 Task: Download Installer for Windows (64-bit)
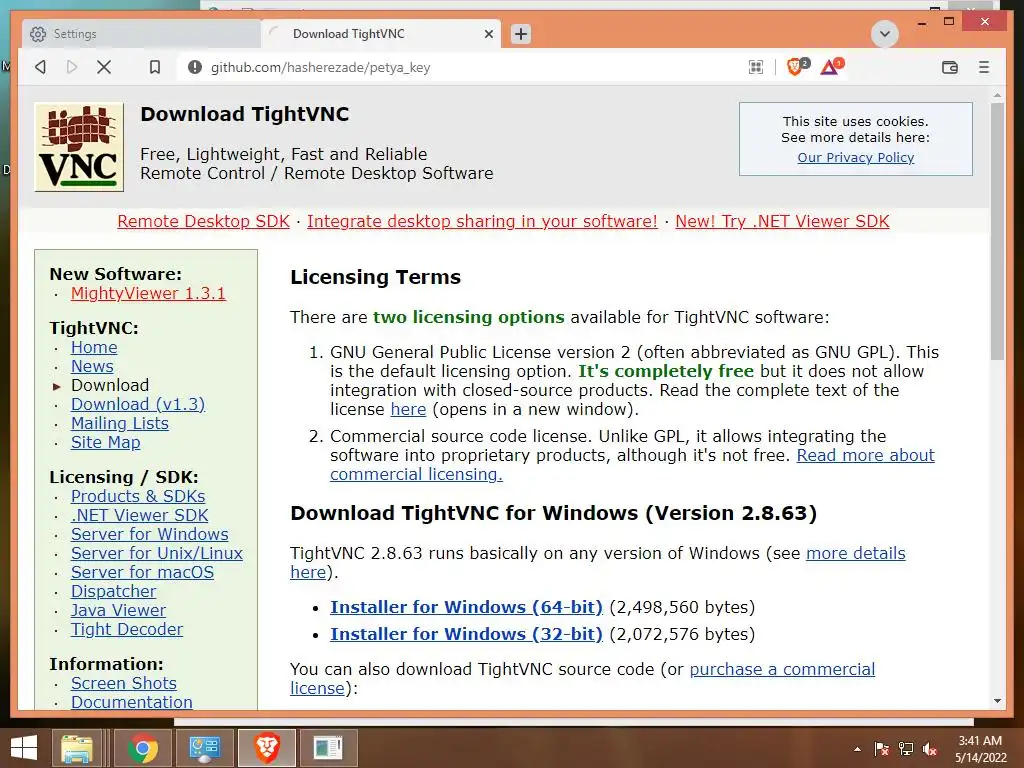click(466, 607)
